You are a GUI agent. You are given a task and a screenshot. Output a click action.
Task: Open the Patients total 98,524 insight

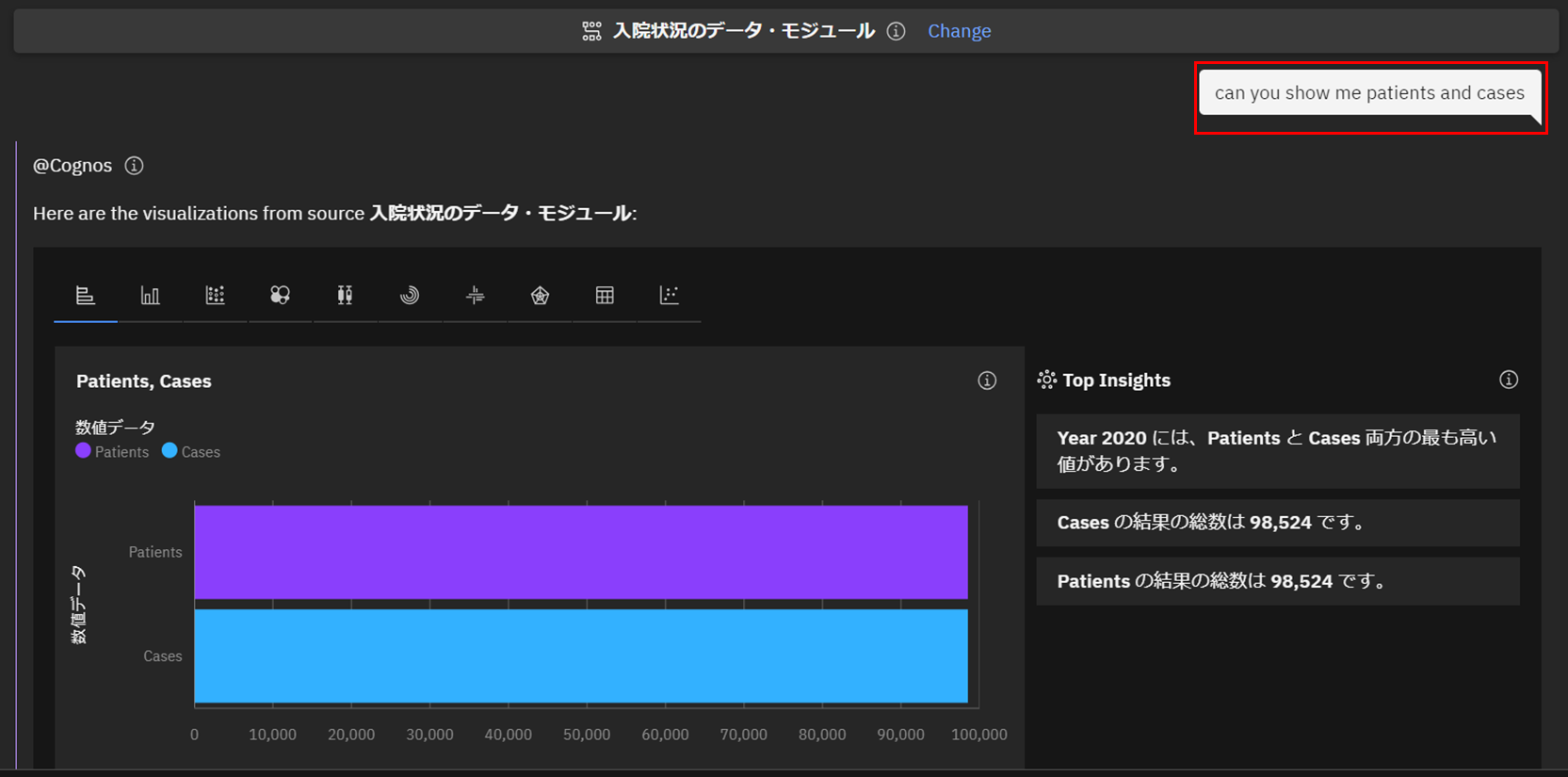[1278, 581]
